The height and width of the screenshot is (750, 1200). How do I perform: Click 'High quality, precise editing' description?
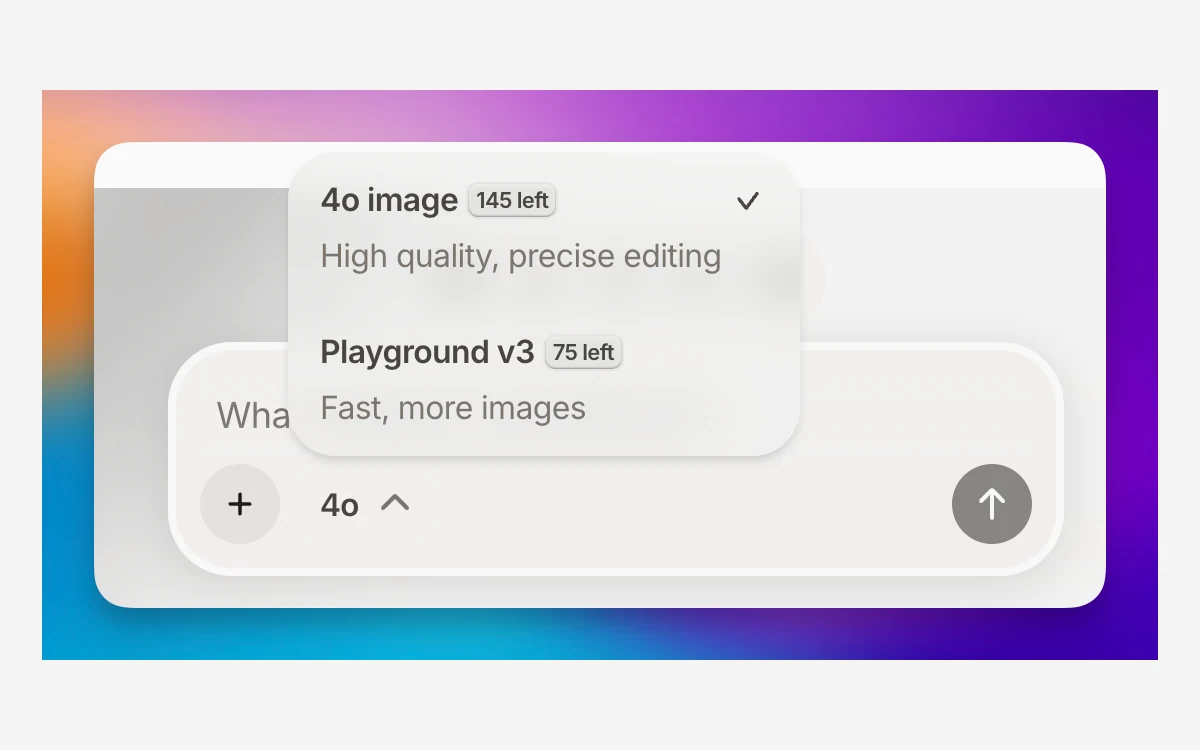pyautogui.click(x=521, y=257)
